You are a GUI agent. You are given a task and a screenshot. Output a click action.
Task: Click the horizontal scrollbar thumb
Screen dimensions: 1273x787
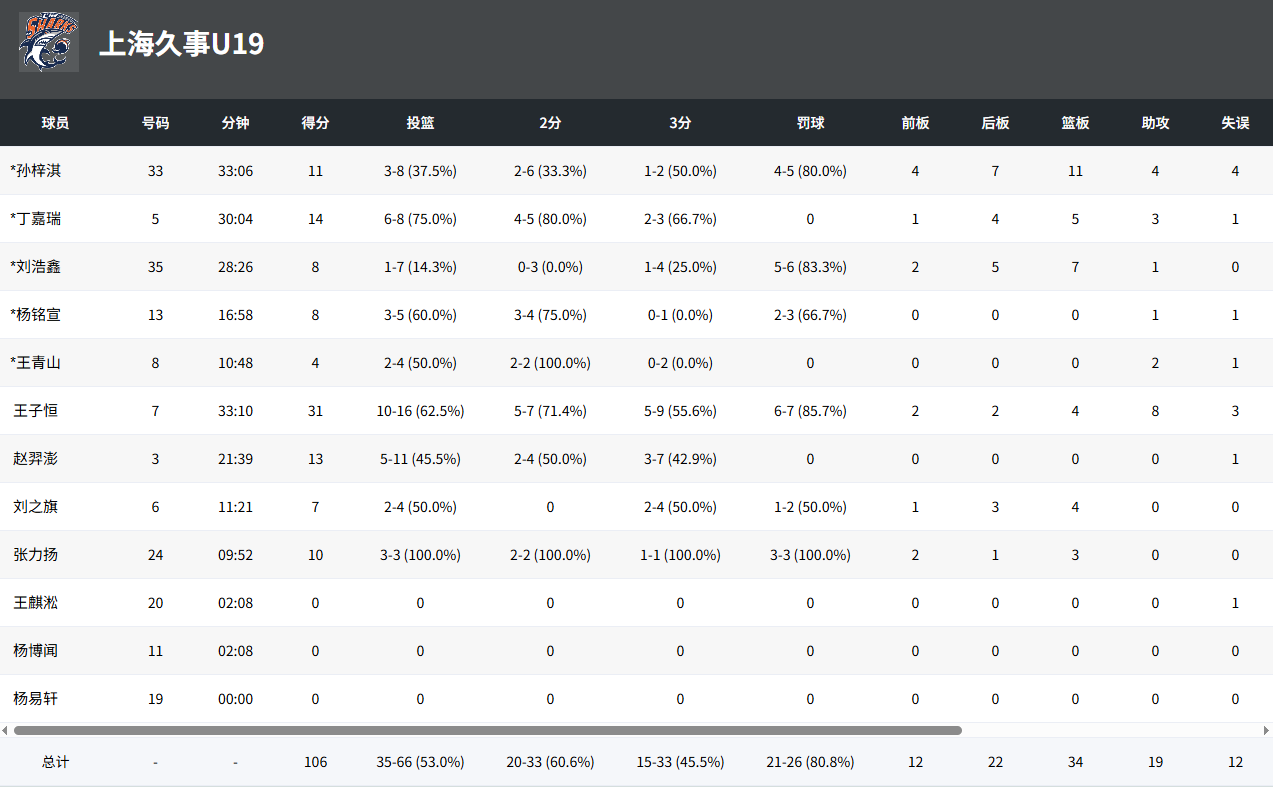488,730
